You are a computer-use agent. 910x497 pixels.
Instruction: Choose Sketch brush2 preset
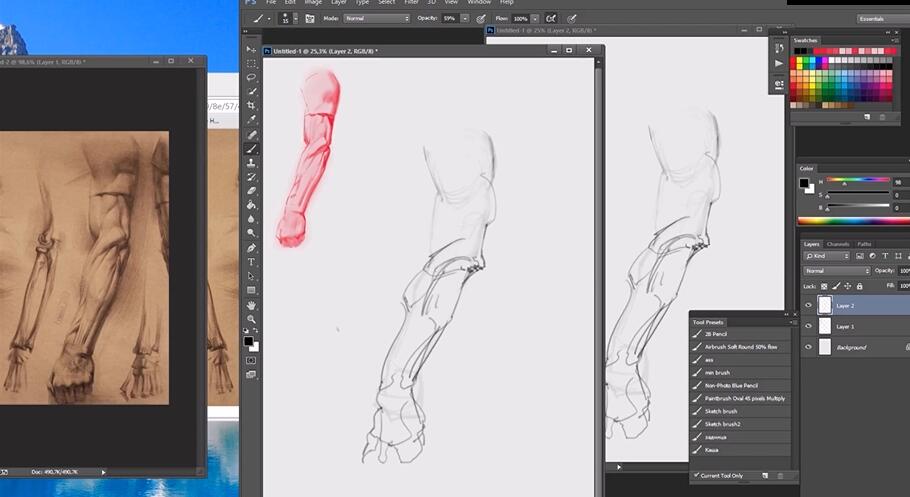tap(741, 424)
